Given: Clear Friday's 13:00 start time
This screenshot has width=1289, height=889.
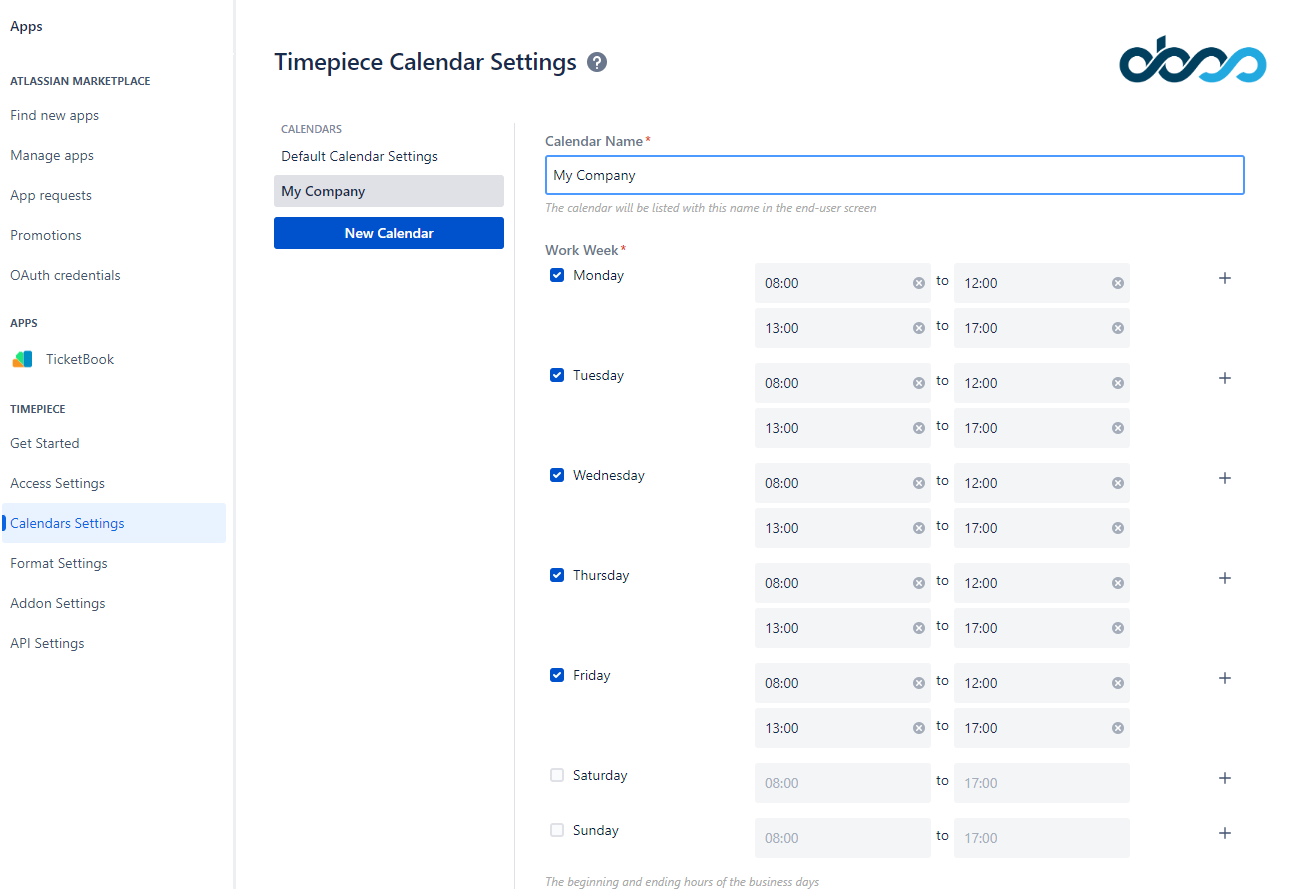Looking at the screenshot, I should click(x=918, y=727).
